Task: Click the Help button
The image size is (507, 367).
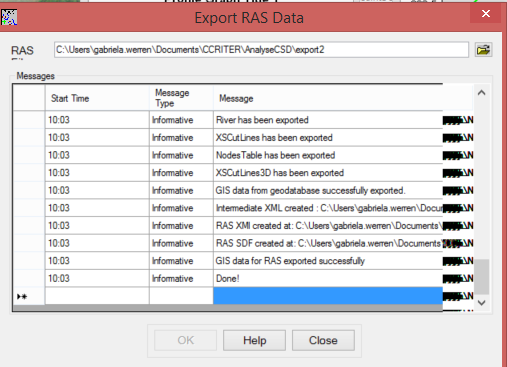Action: click(x=254, y=340)
